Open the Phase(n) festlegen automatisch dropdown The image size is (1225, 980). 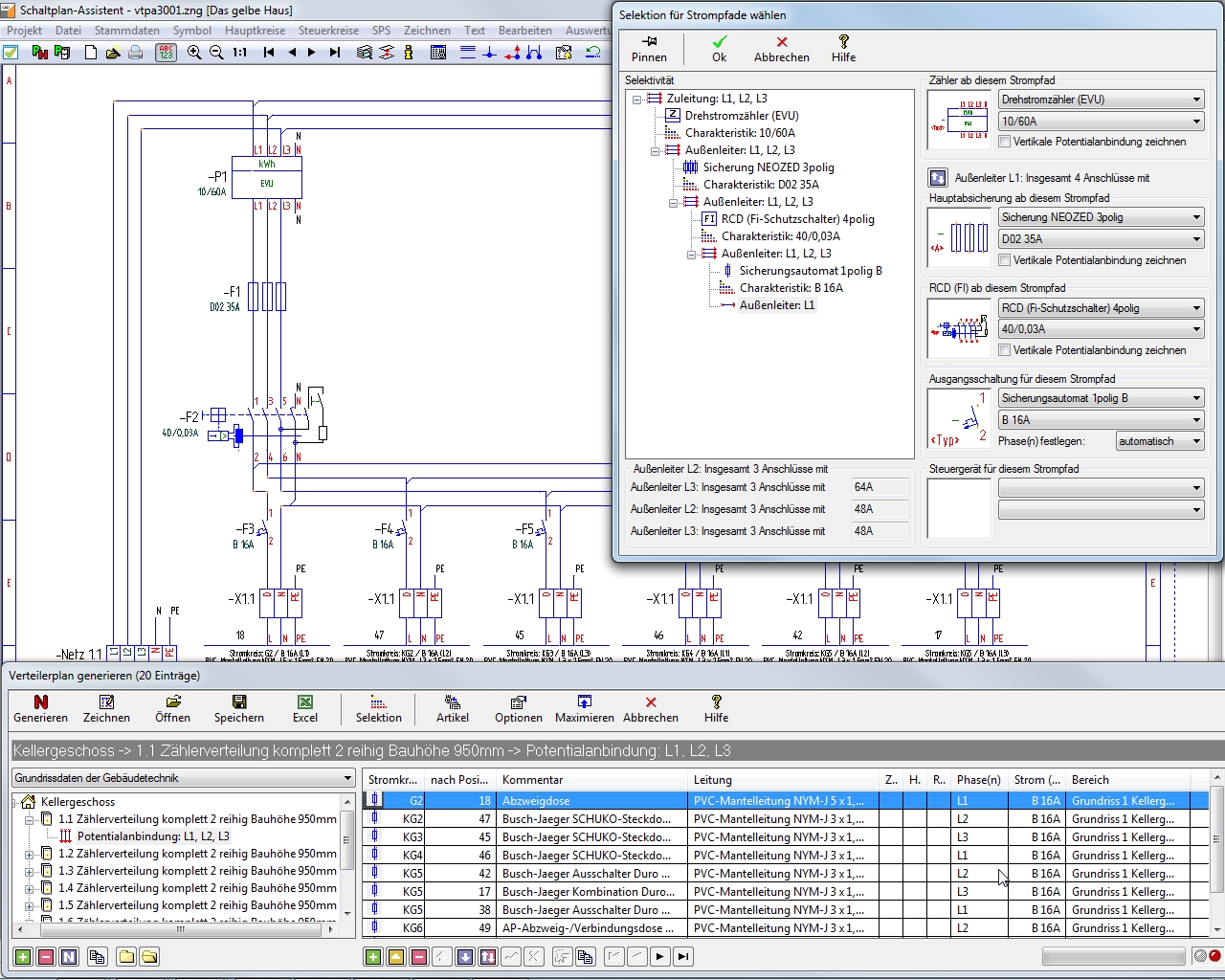click(x=1159, y=441)
